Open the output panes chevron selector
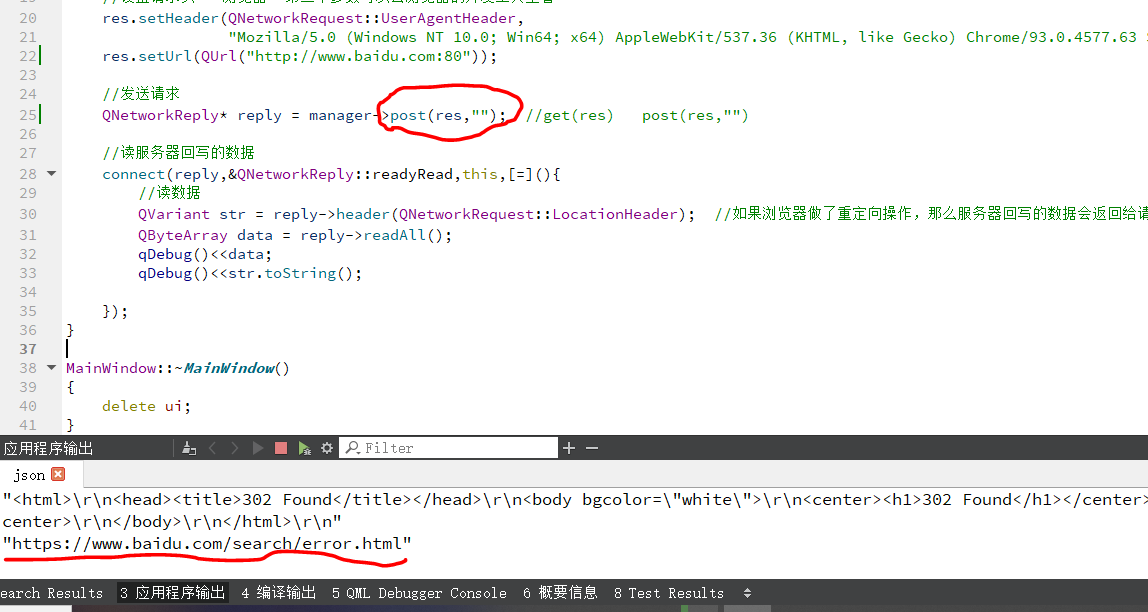Screen dimensions: 1148x612 click(746, 592)
